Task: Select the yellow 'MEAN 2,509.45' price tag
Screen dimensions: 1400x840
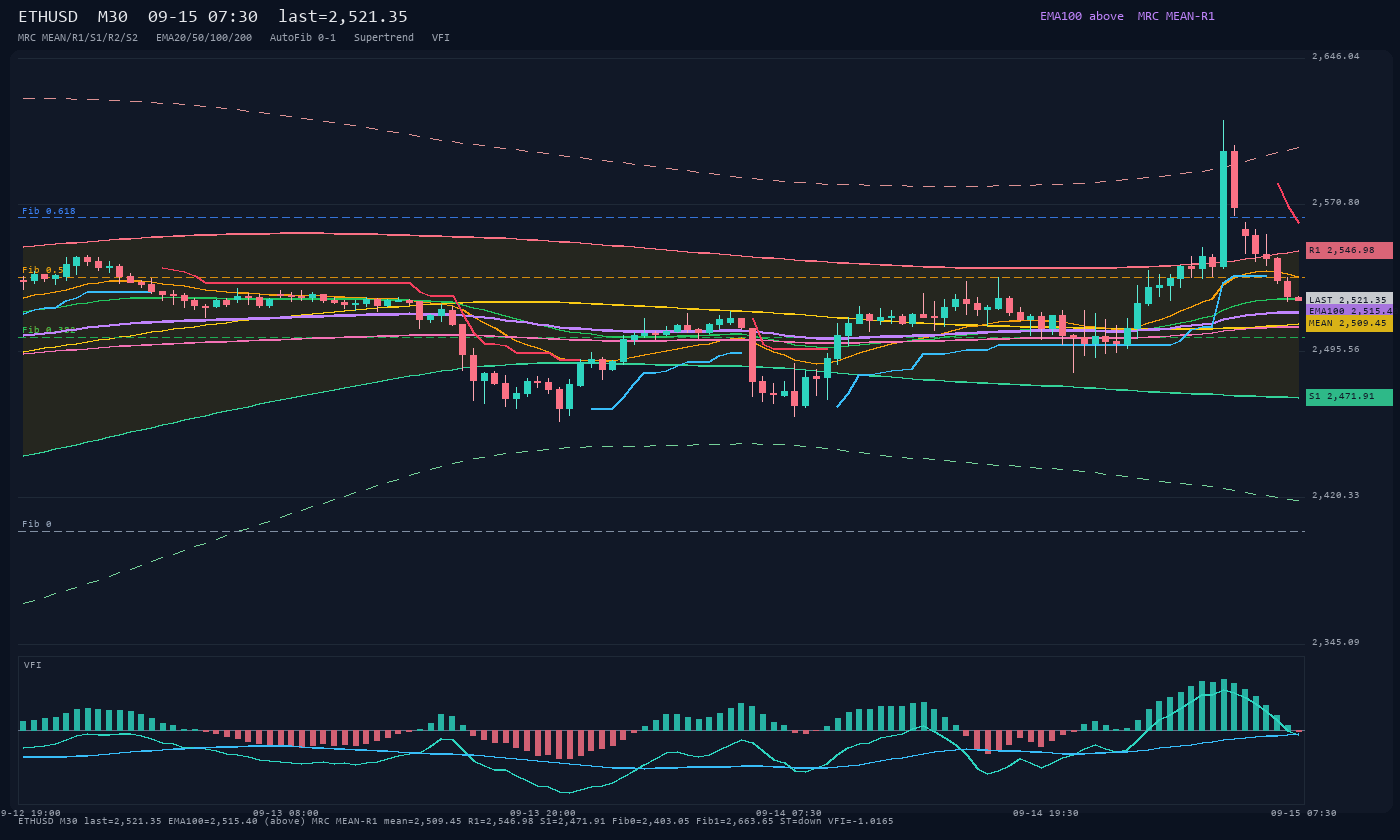Action: click(1349, 323)
